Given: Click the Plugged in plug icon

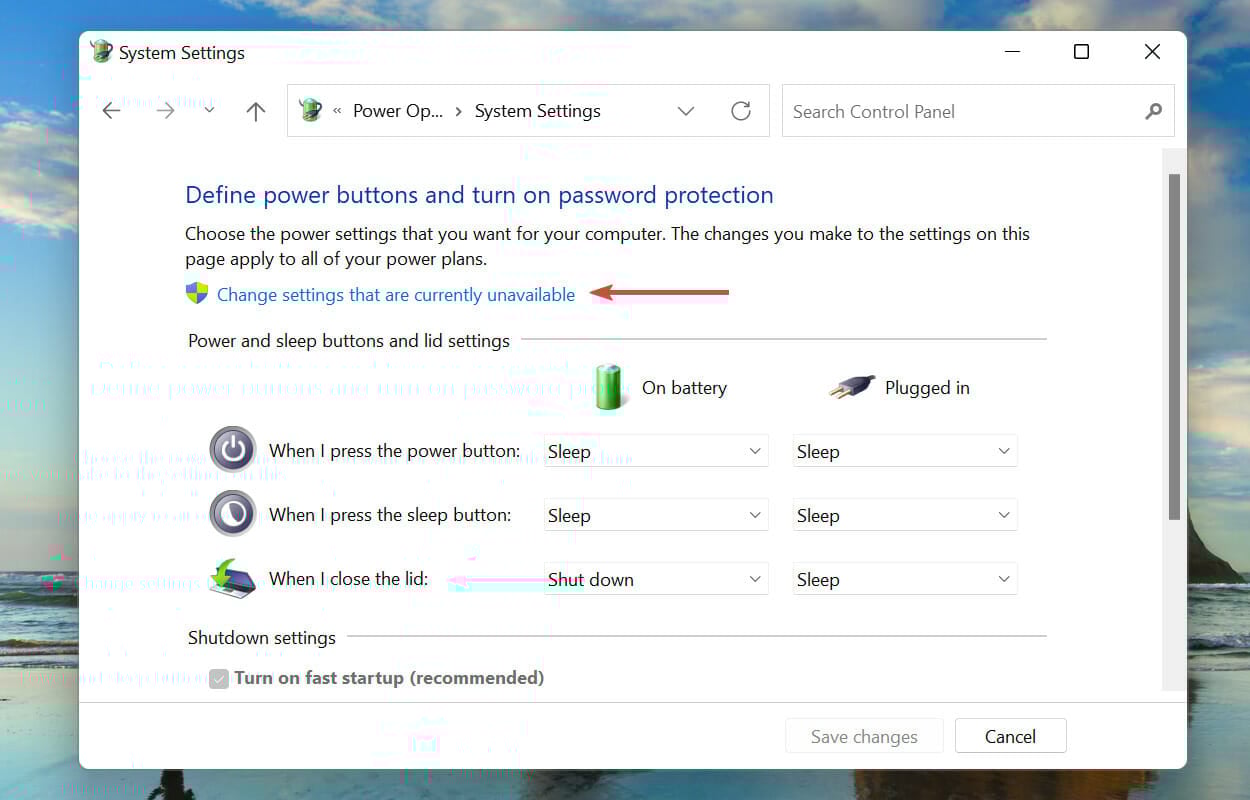Looking at the screenshot, I should (852, 387).
